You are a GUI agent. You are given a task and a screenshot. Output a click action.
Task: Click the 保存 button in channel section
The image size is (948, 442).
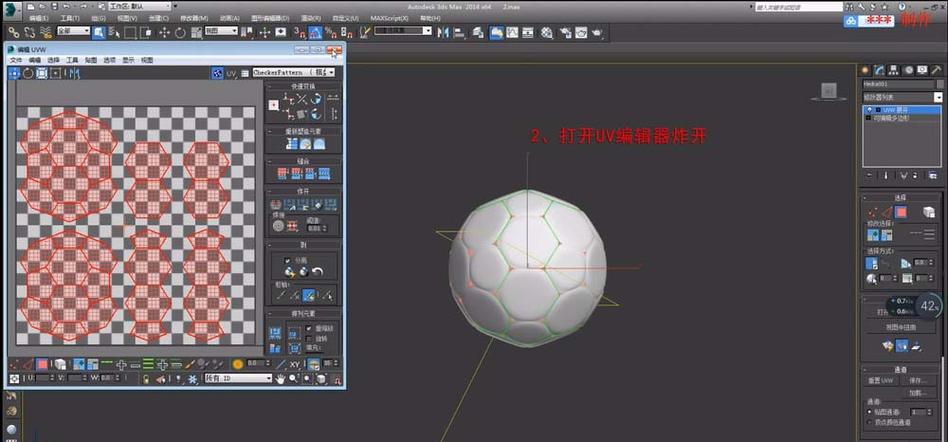[x=920, y=381]
